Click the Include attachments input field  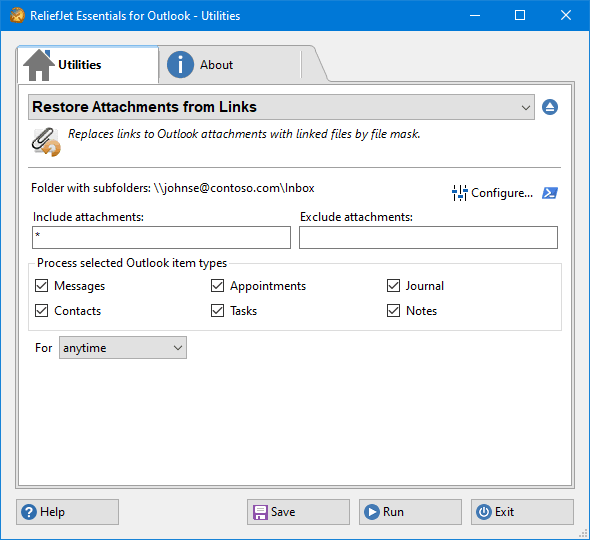tap(161, 237)
